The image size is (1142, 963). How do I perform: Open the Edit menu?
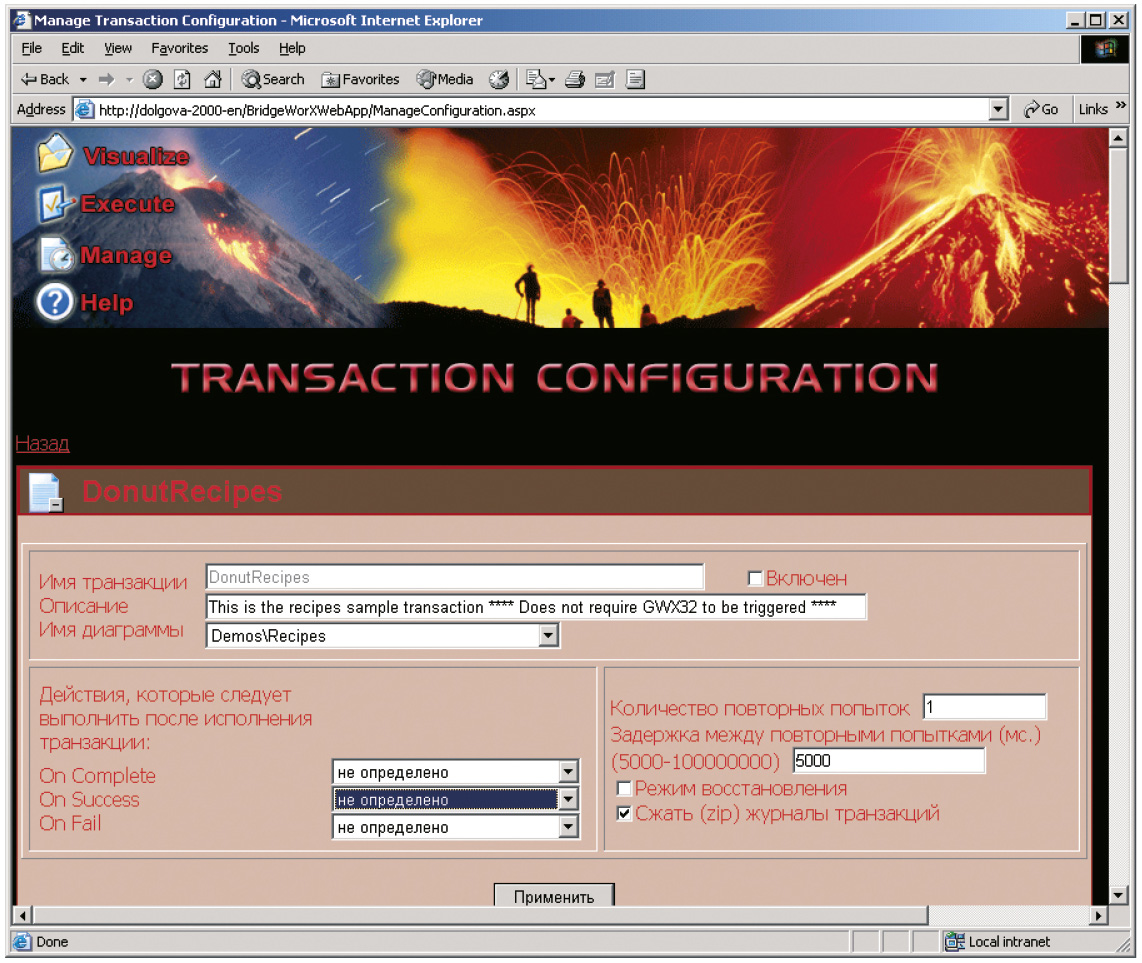(72, 48)
